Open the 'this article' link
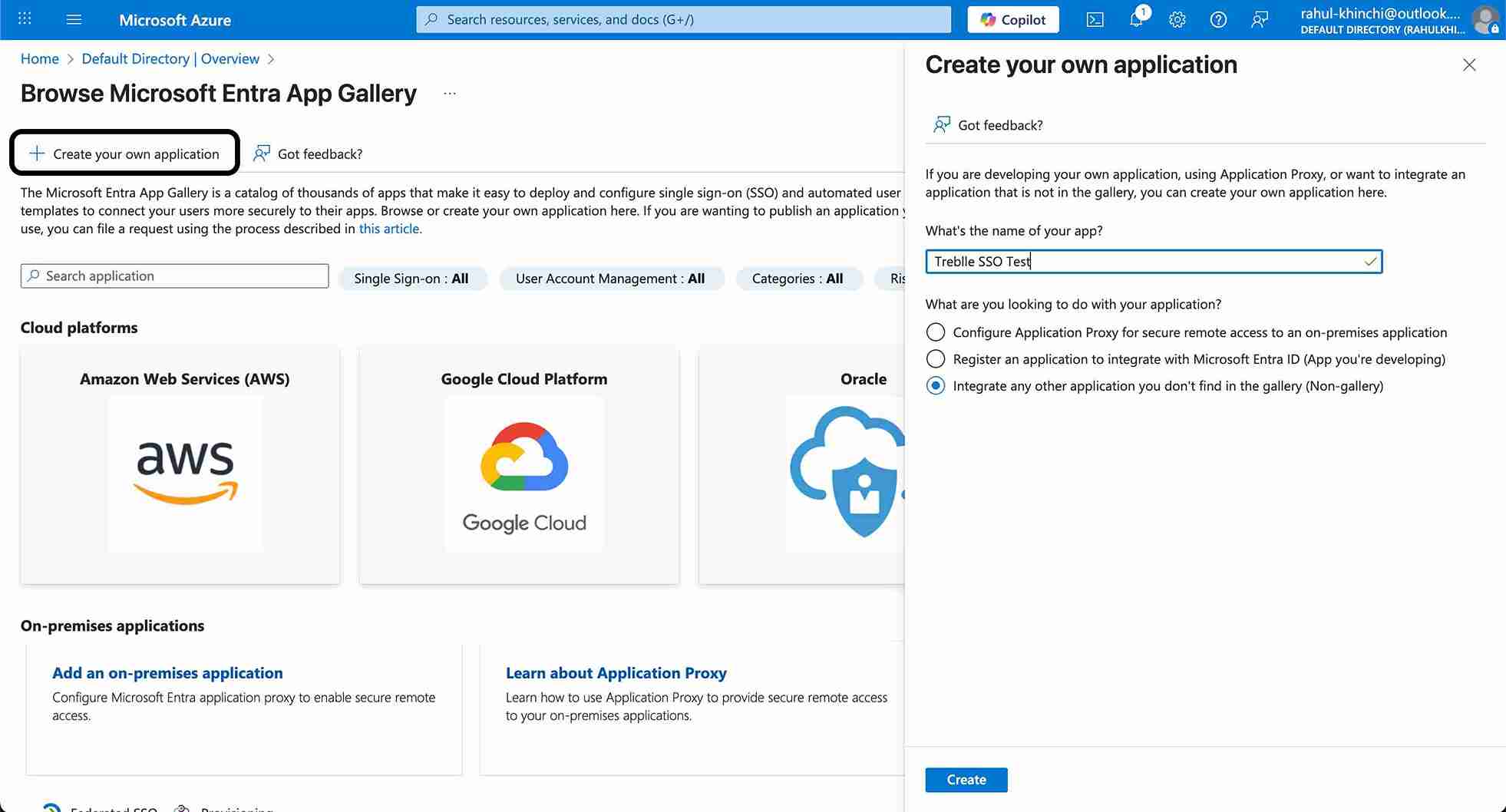The width and height of the screenshot is (1506, 812). click(x=388, y=228)
